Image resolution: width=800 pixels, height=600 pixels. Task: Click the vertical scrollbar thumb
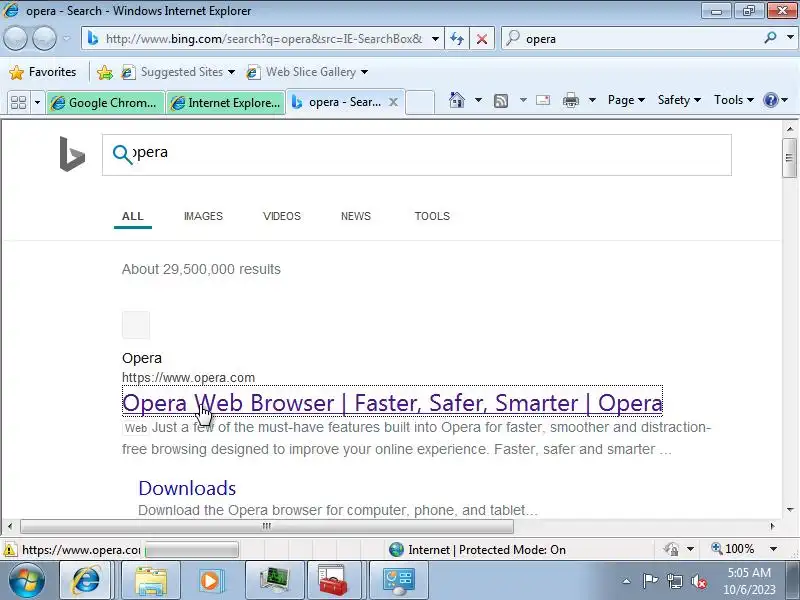point(790,158)
